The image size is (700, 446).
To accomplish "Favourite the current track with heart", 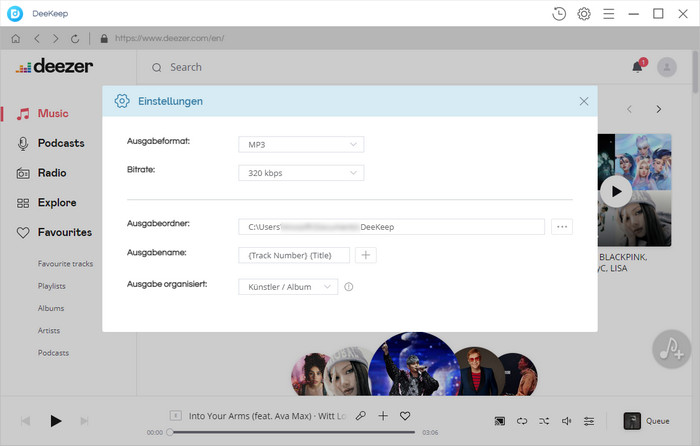I will coord(405,416).
